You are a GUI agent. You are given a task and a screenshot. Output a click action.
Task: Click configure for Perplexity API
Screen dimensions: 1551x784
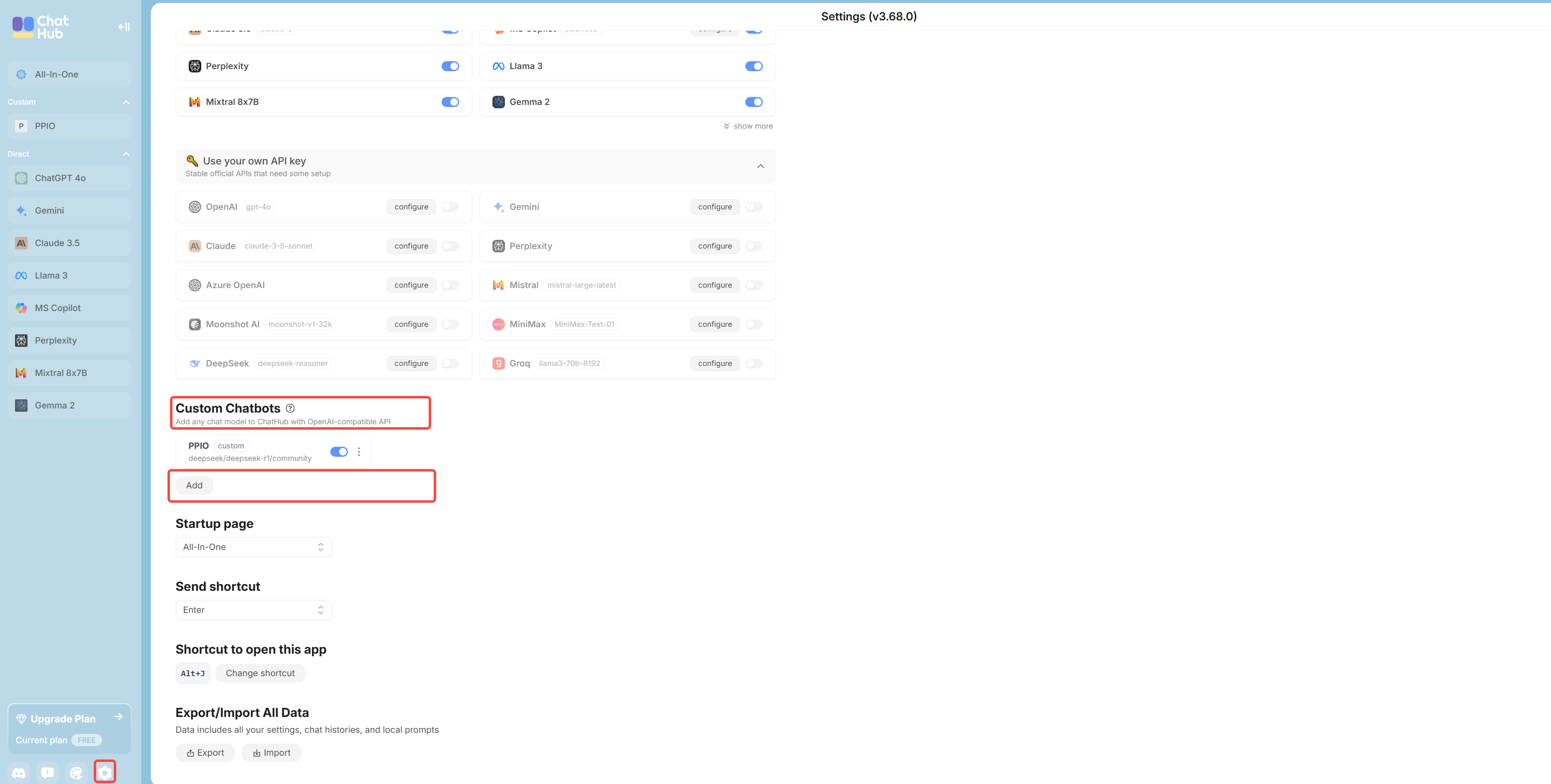coord(715,246)
